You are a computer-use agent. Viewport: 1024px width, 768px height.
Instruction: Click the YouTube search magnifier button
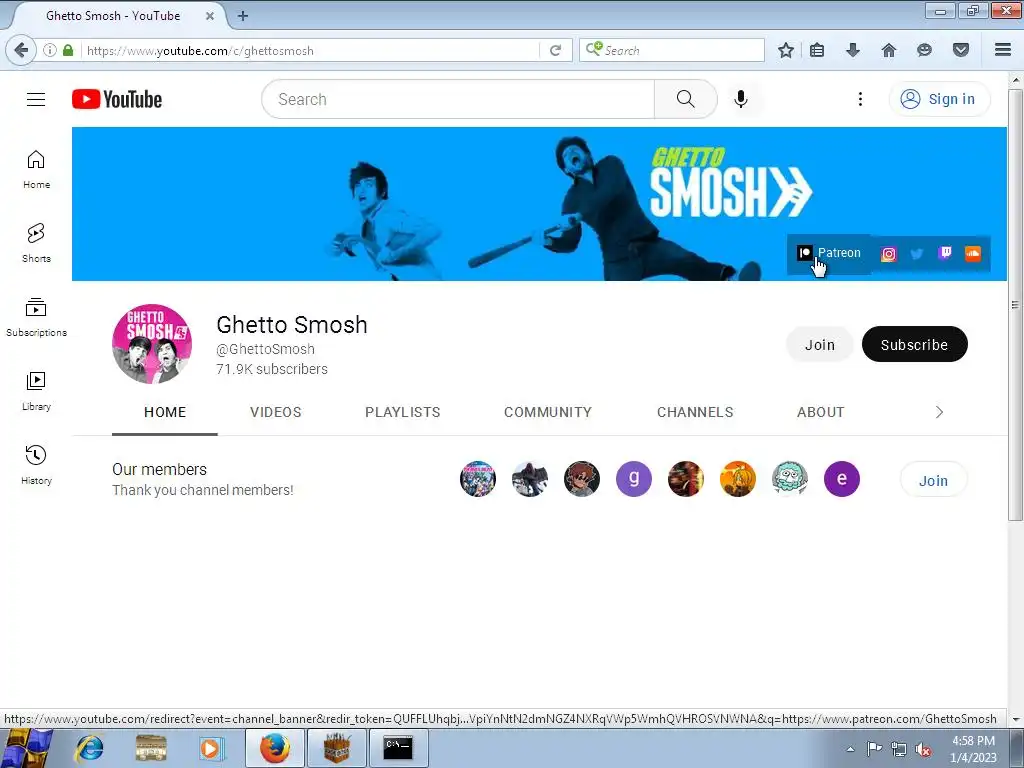[x=685, y=99]
